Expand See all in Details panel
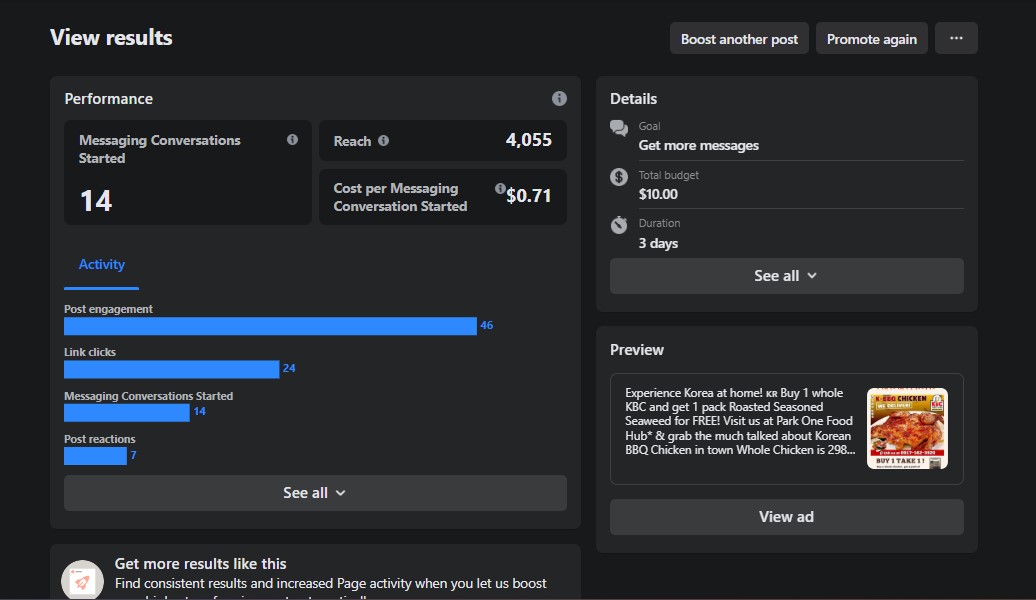 tap(786, 276)
